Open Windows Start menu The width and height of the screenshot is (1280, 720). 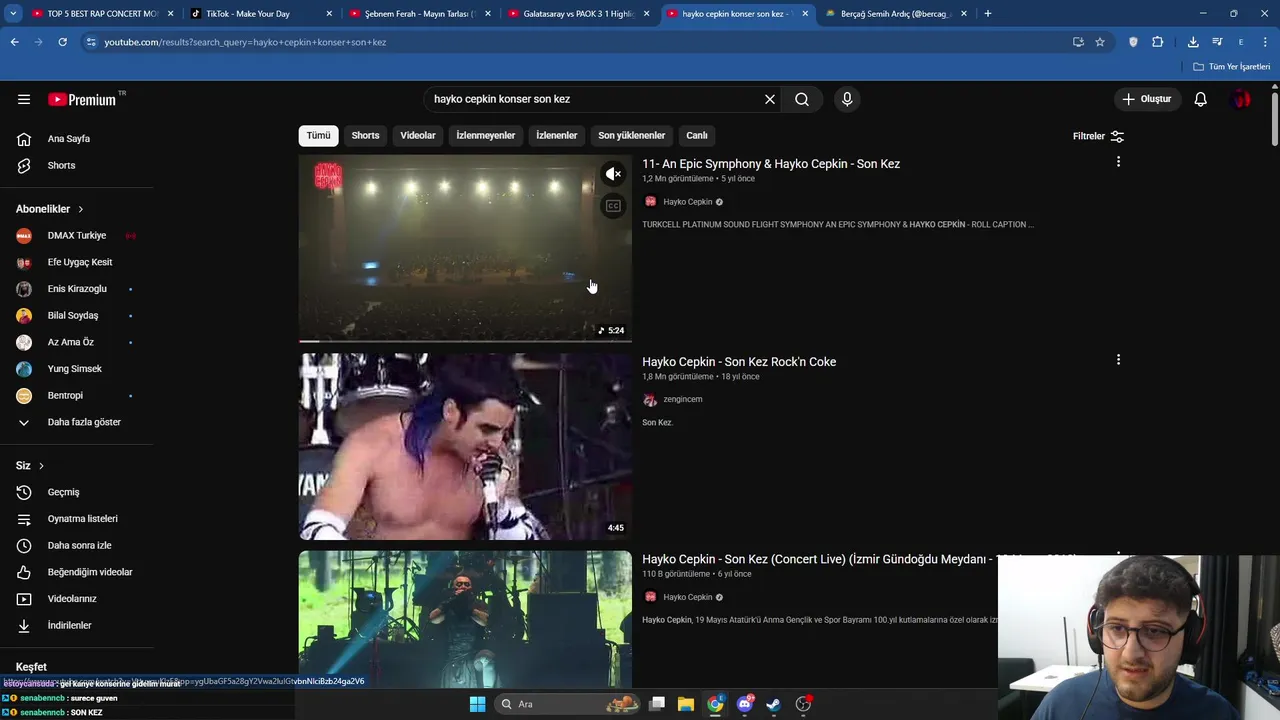[x=478, y=704]
